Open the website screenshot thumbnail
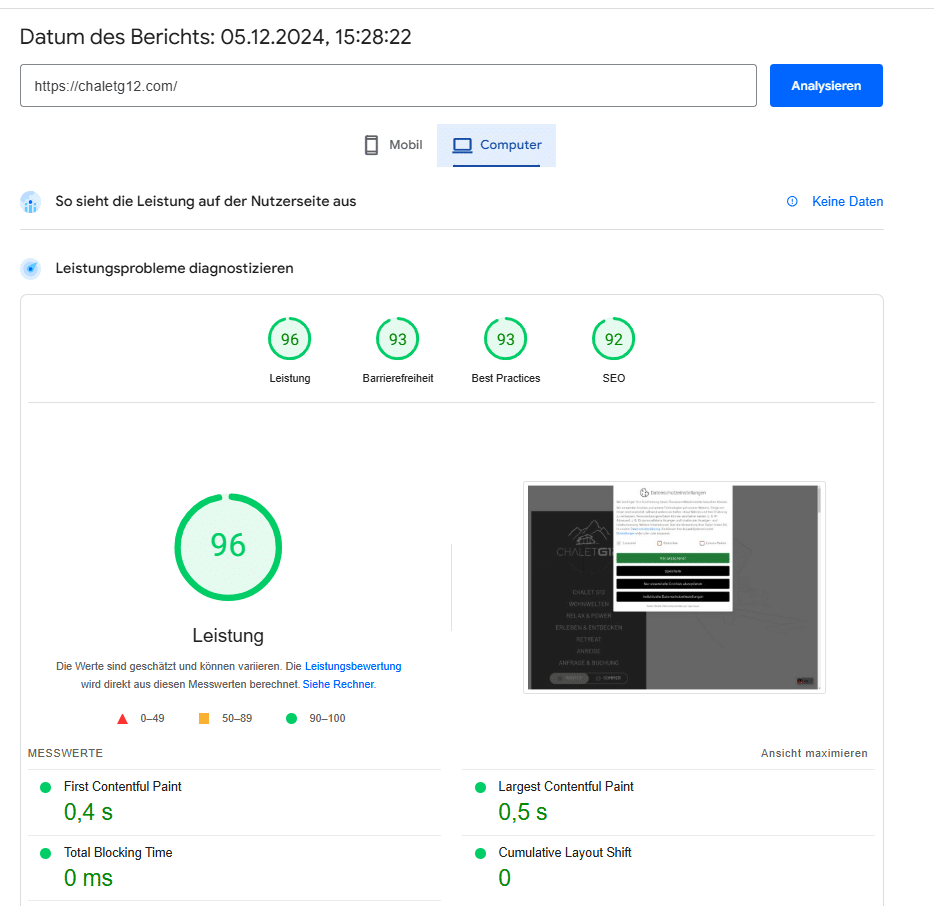Image resolution: width=934 pixels, height=906 pixels. 674,587
